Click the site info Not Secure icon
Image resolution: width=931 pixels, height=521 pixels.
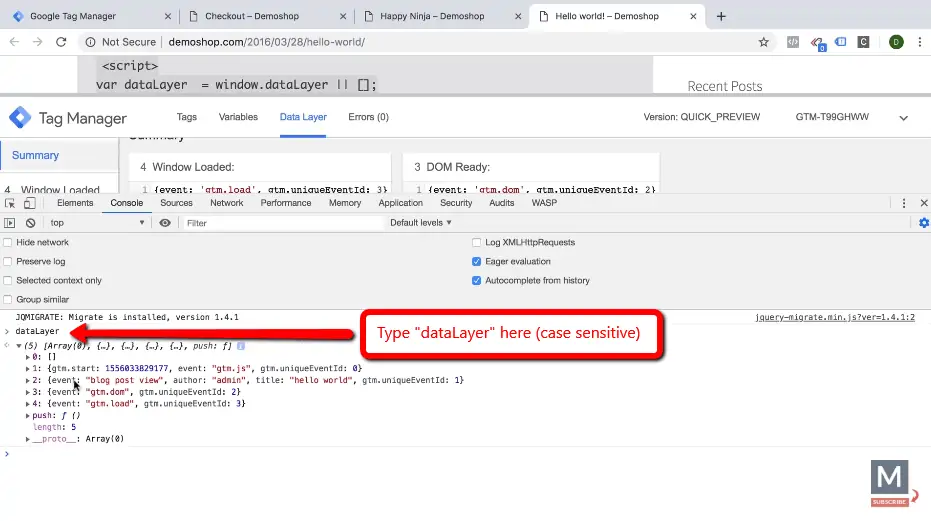(x=90, y=42)
